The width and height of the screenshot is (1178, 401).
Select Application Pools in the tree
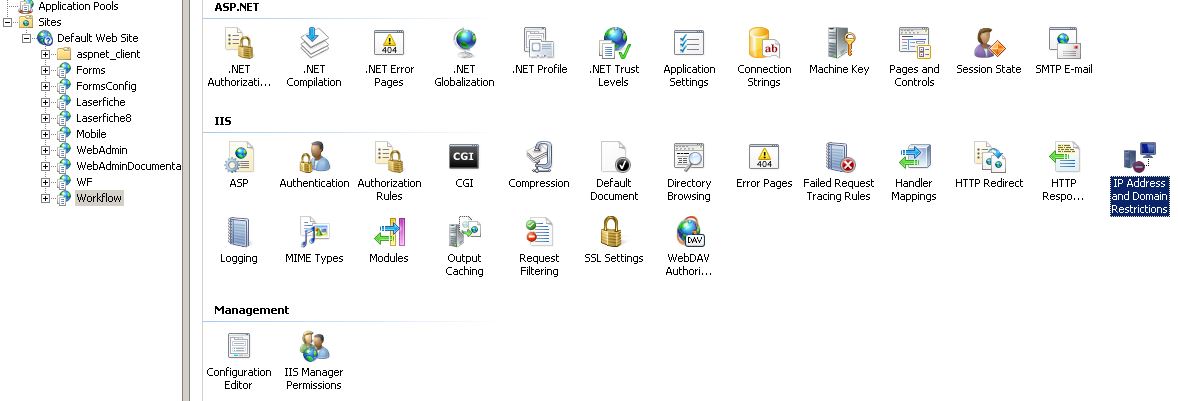pos(78,6)
